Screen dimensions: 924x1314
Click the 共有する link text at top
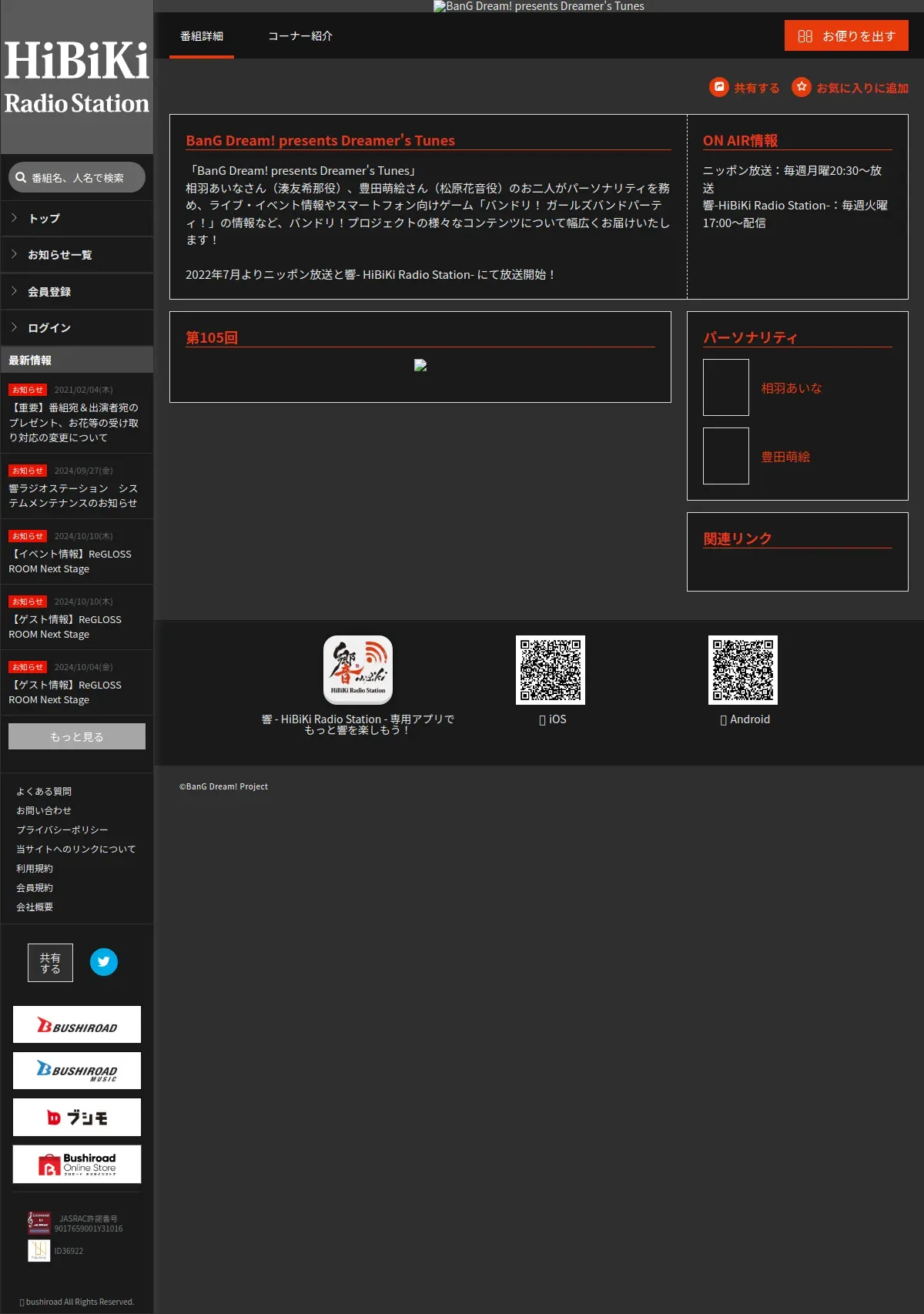[x=757, y=88]
